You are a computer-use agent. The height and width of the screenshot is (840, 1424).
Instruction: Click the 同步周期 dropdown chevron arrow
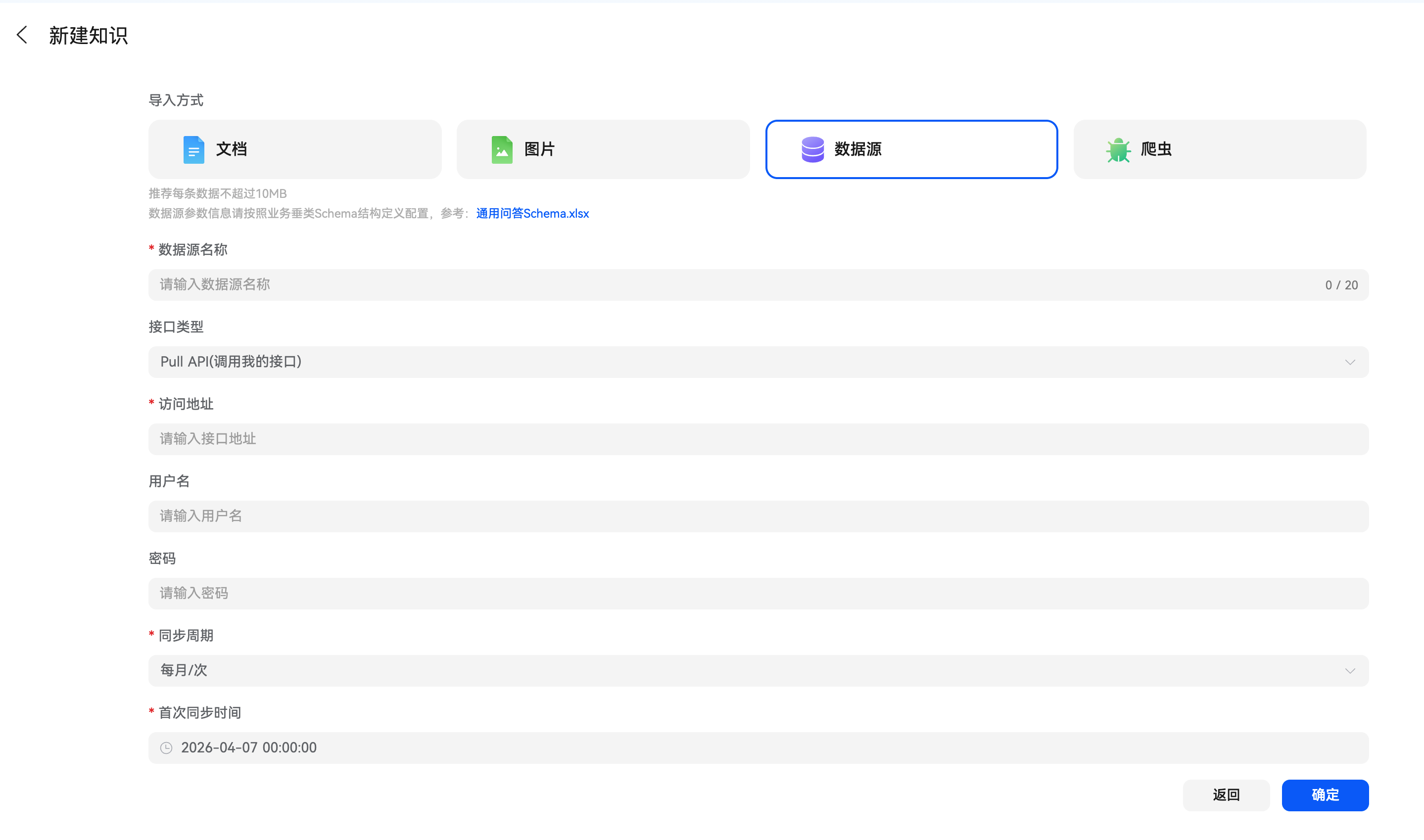pos(1350,671)
